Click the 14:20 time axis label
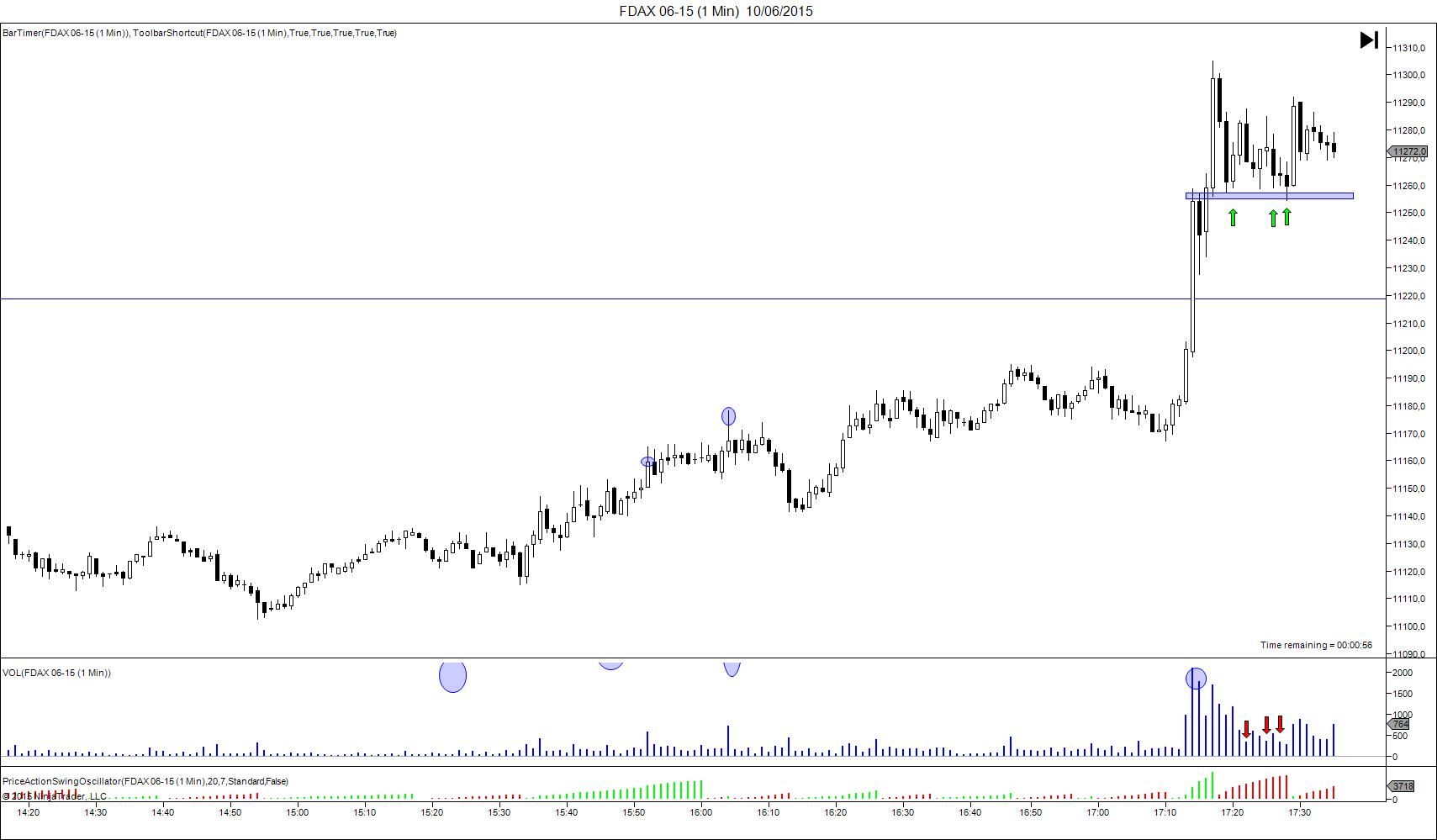This screenshot has height=840, width=1437. pos(29,812)
